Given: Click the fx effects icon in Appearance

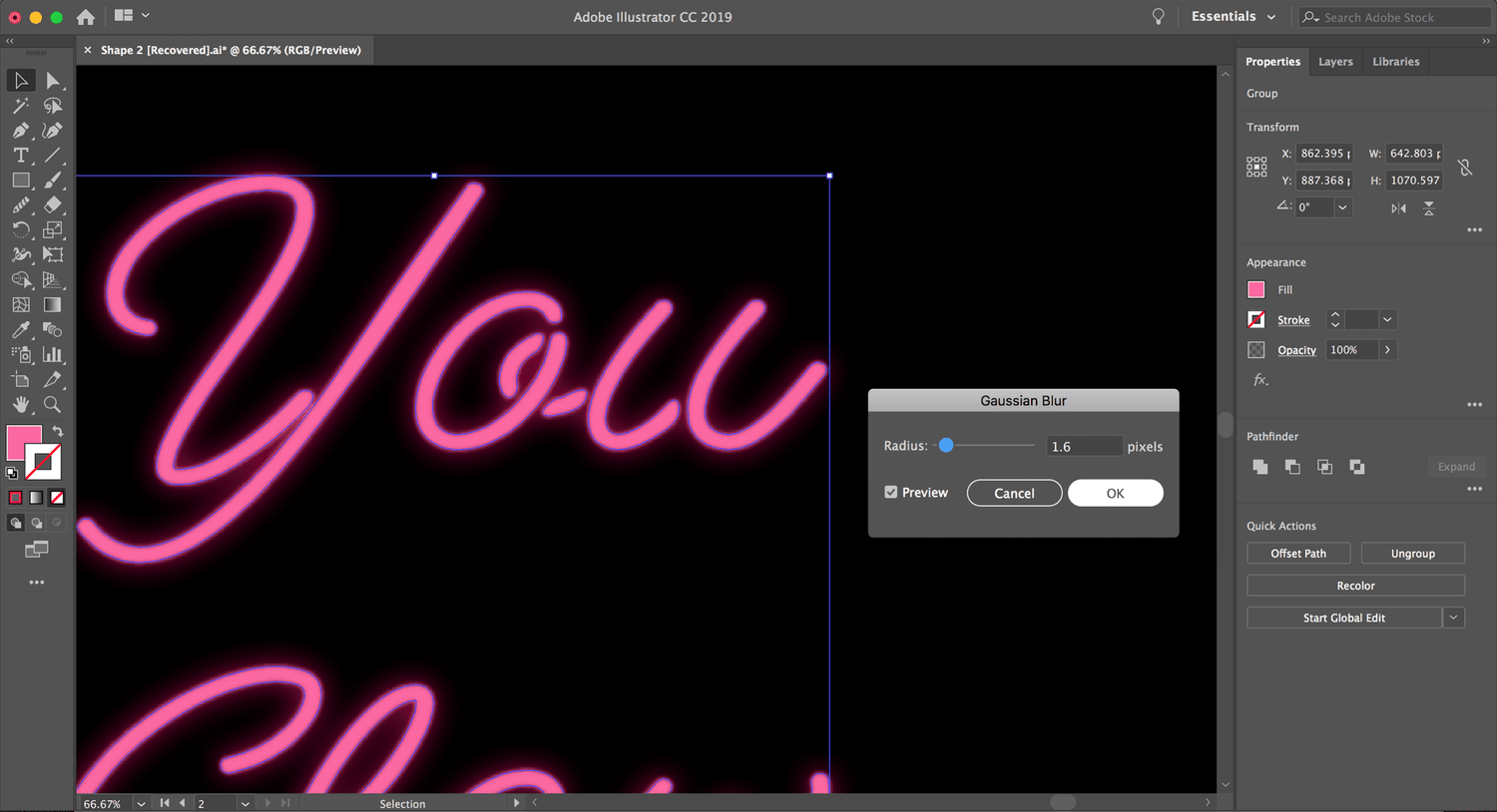Looking at the screenshot, I should (1260, 379).
